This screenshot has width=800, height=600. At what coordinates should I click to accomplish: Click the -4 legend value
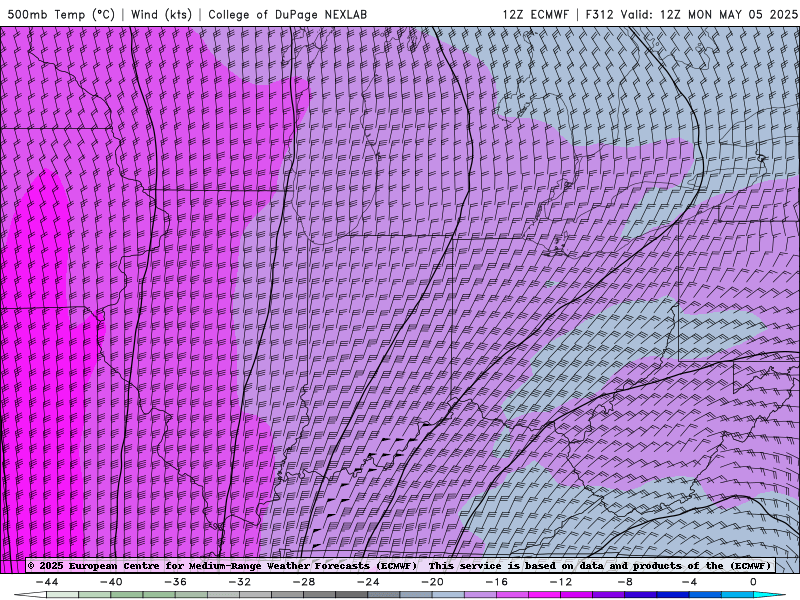pyautogui.click(x=689, y=582)
